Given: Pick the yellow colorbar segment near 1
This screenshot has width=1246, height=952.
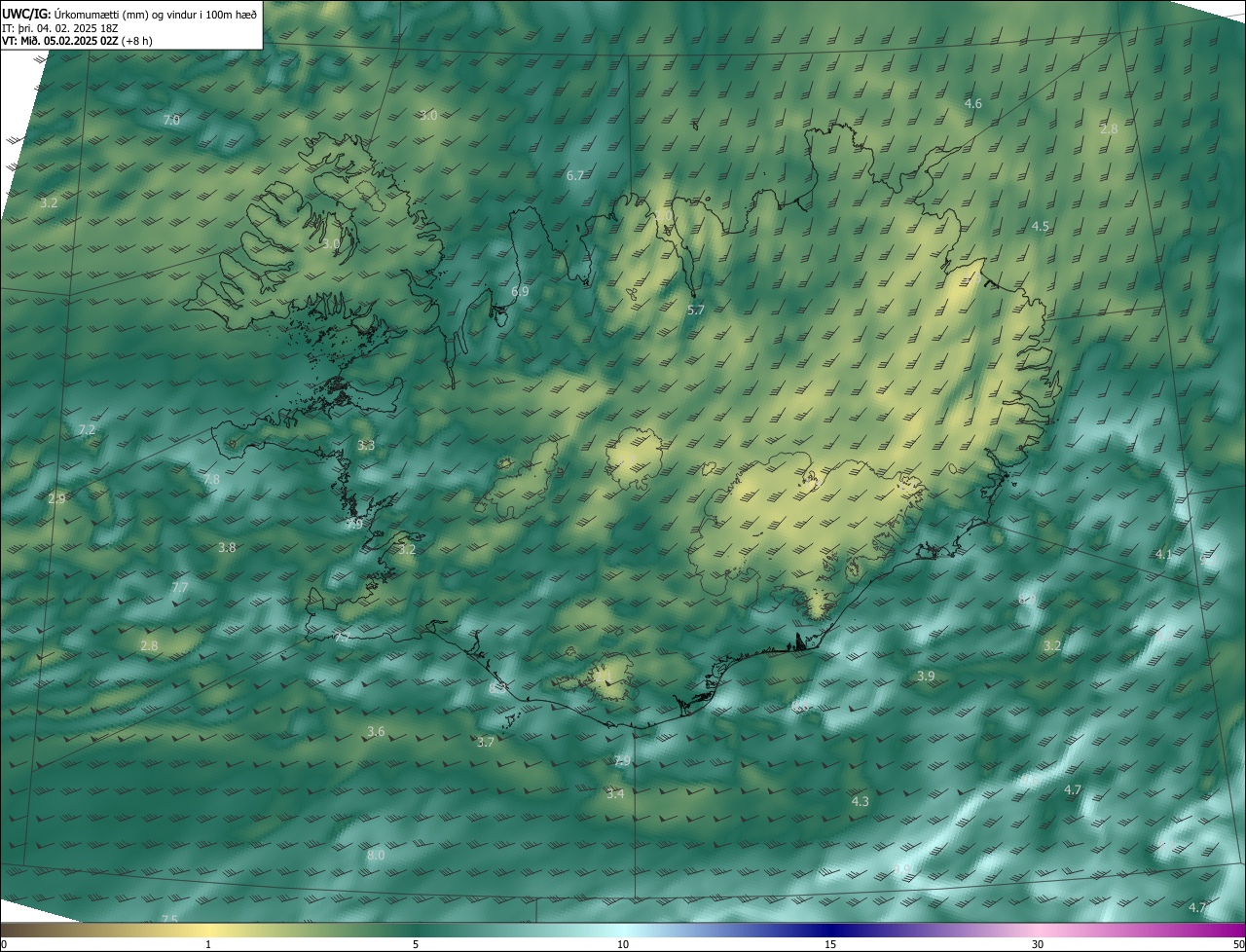Looking at the screenshot, I should [208, 931].
